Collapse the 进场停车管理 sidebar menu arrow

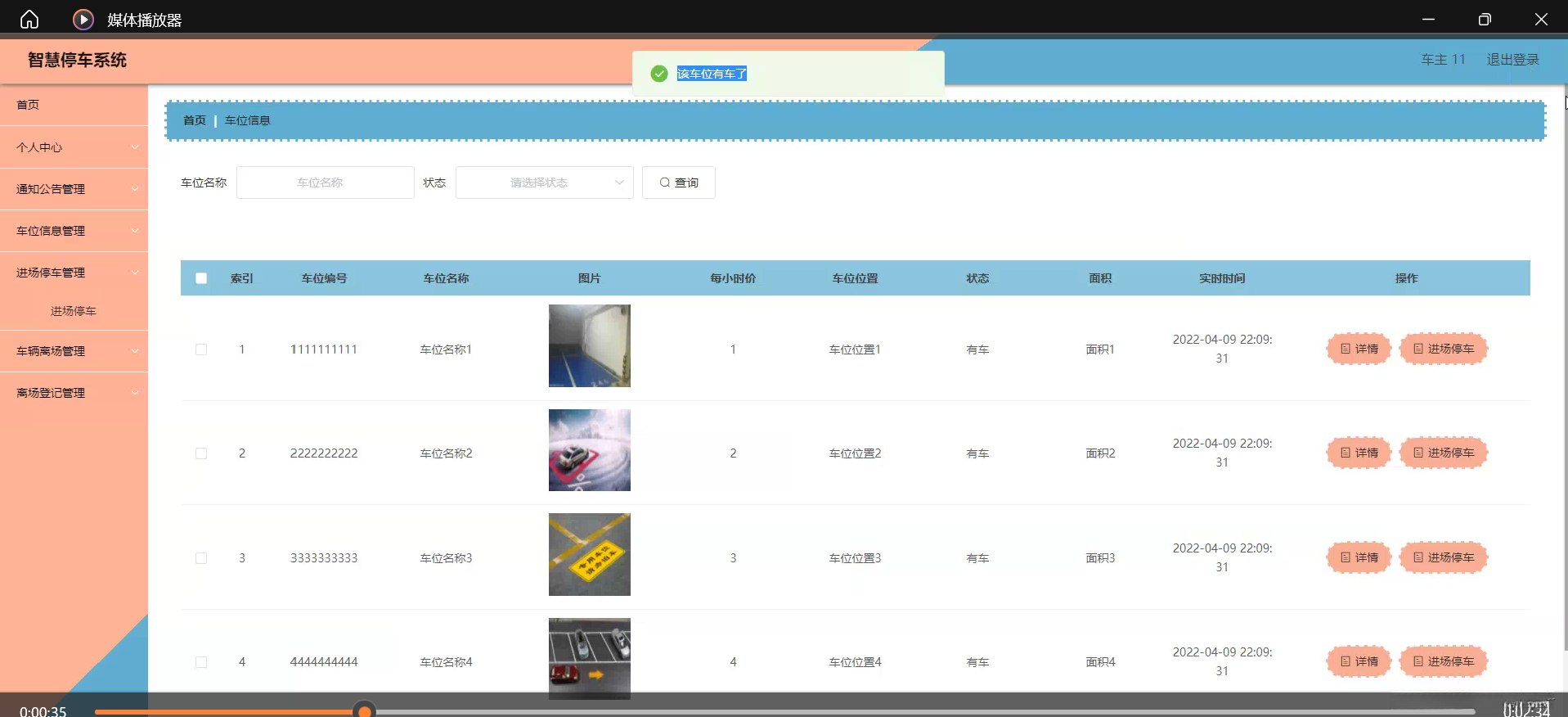(135, 273)
